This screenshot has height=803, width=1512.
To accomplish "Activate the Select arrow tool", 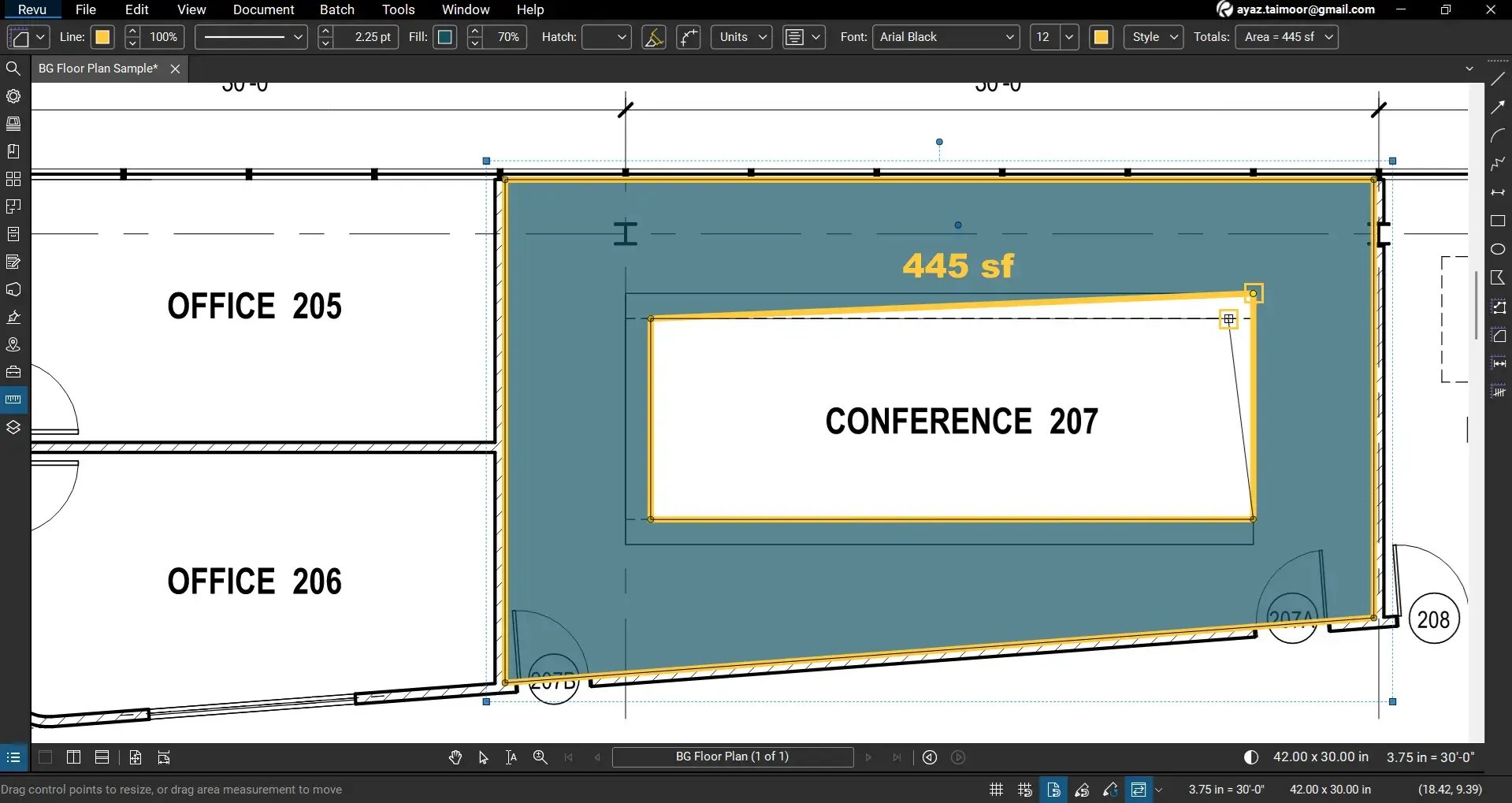I will coord(483,757).
